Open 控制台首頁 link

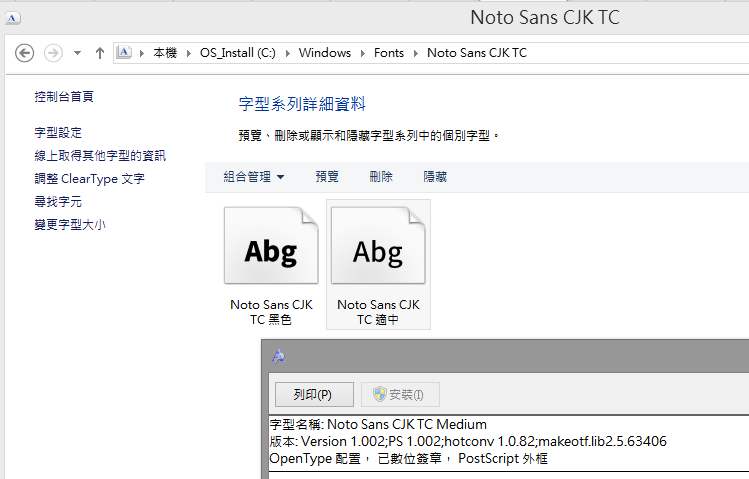point(64,96)
